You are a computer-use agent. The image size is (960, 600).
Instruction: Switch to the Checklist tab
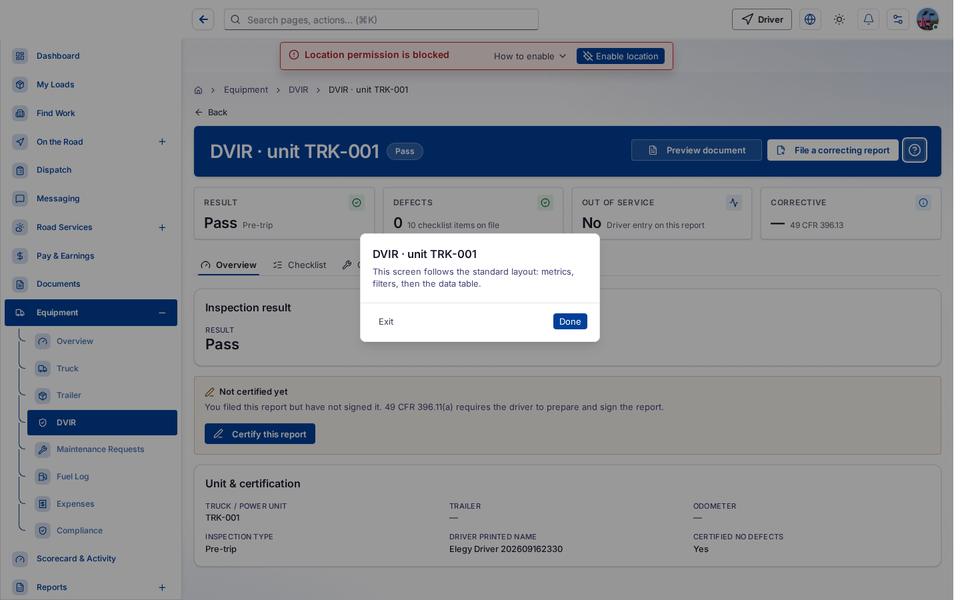pyautogui.click(x=299, y=265)
